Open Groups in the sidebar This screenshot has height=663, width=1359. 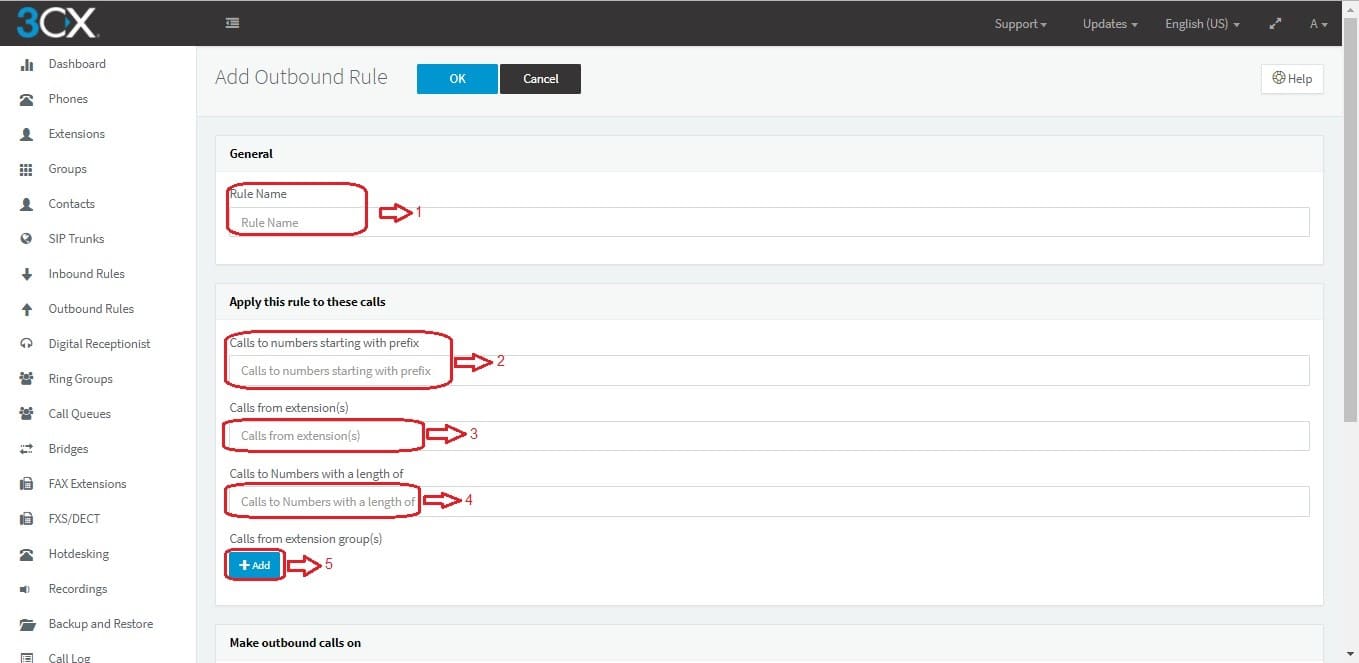click(68, 169)
